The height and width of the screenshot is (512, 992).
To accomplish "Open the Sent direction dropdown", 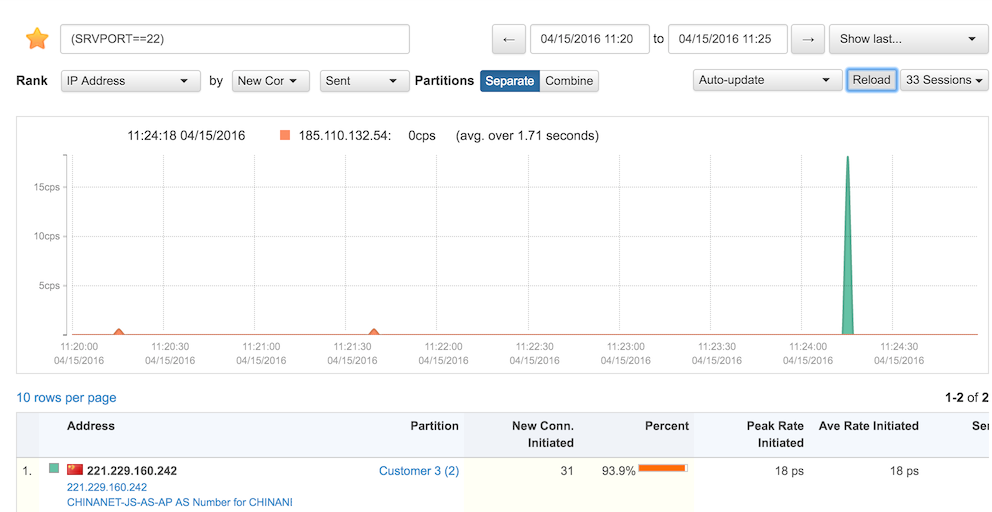I will [x=364, y=81].
